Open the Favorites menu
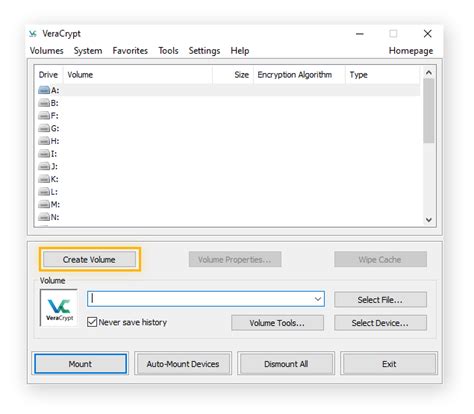This screenshot has width=474, height=414. tap(130, 51)
